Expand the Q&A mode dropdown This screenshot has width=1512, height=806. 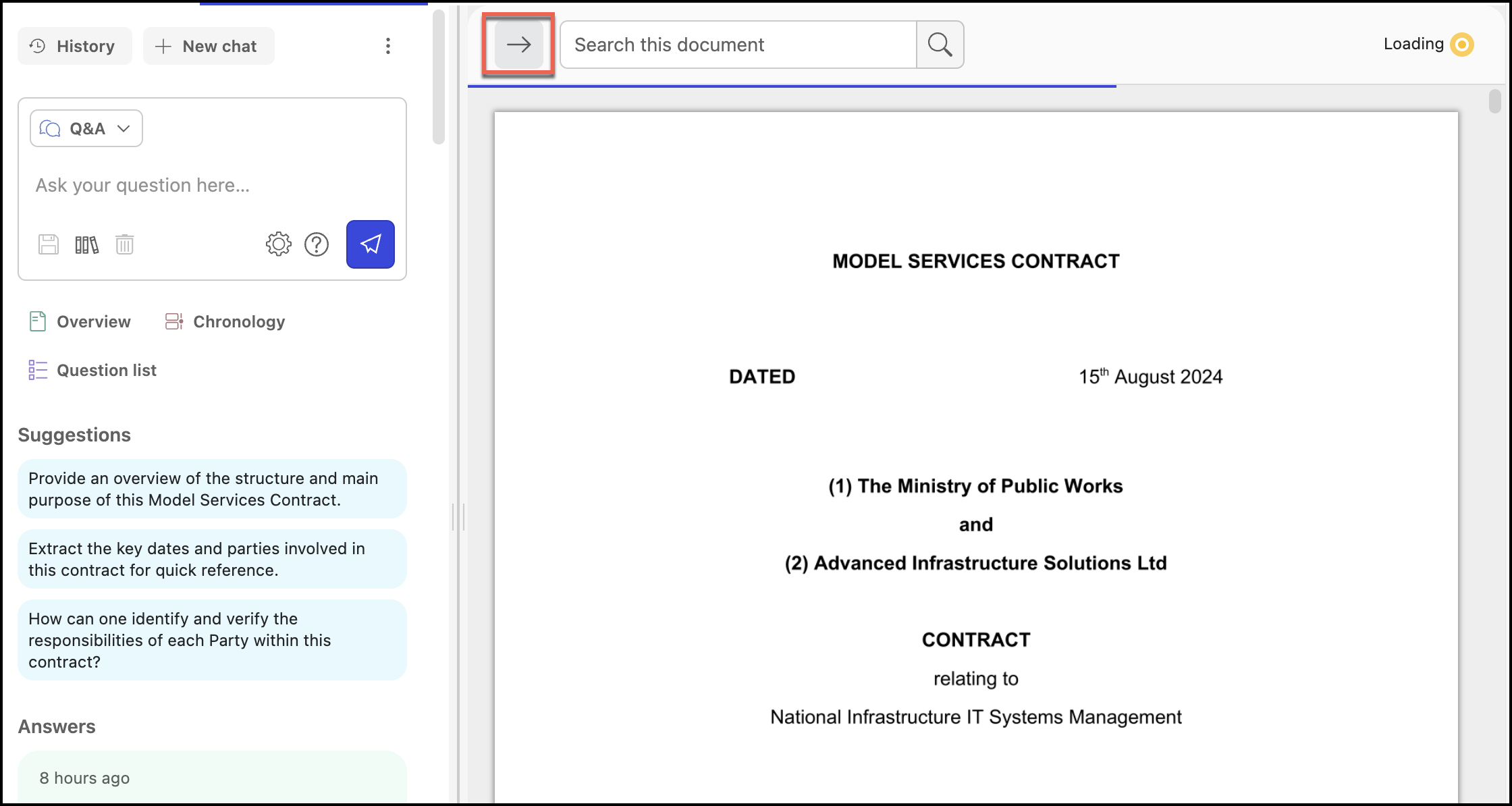[x=86, y=128]
